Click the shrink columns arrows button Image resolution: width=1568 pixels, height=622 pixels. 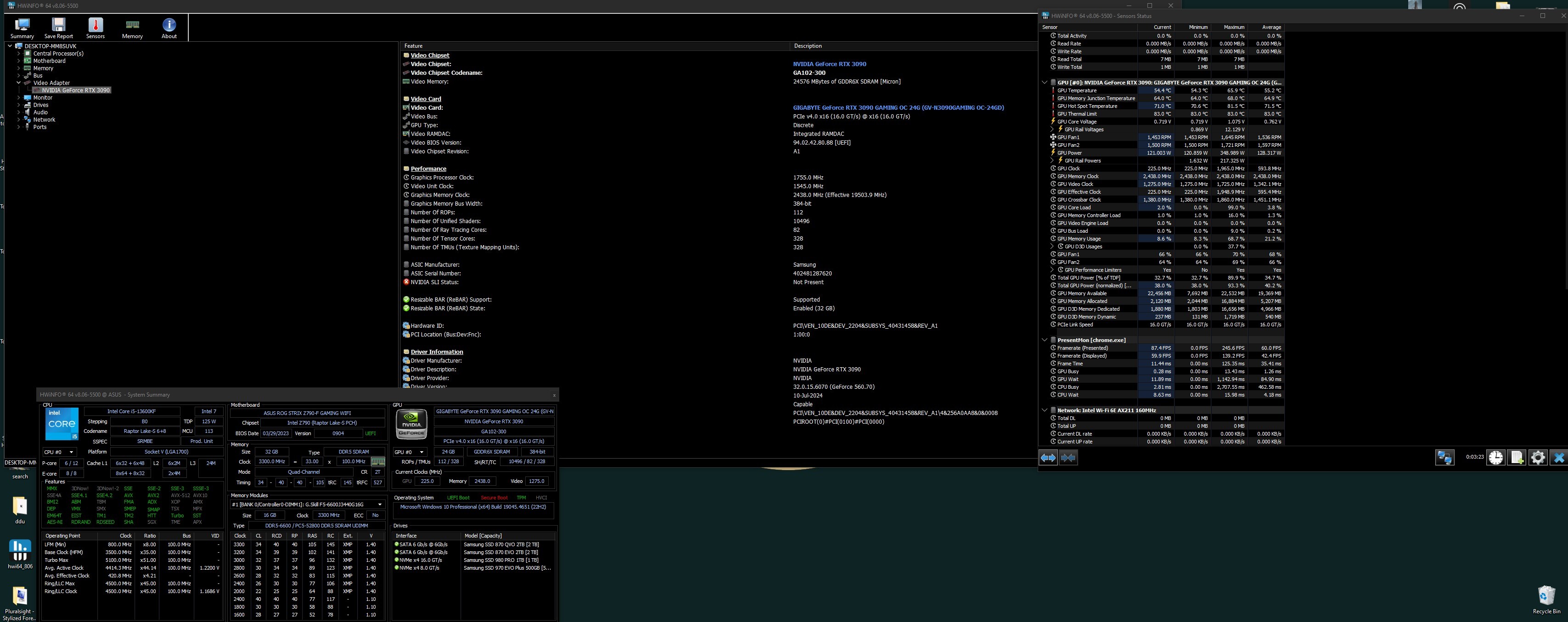pos(1068,458)
